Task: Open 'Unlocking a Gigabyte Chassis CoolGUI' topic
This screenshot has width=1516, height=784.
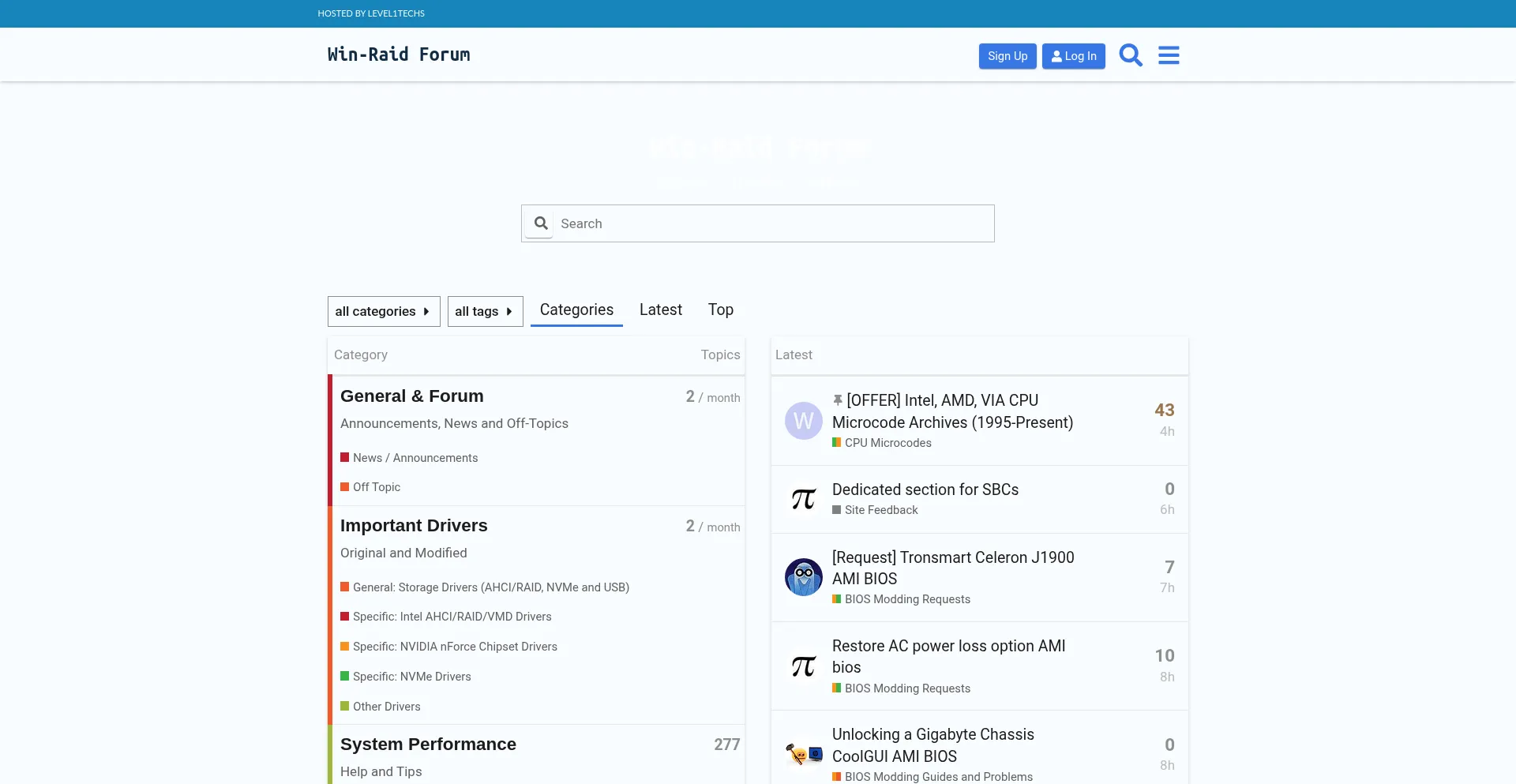Action: click(x=933, y=745)
